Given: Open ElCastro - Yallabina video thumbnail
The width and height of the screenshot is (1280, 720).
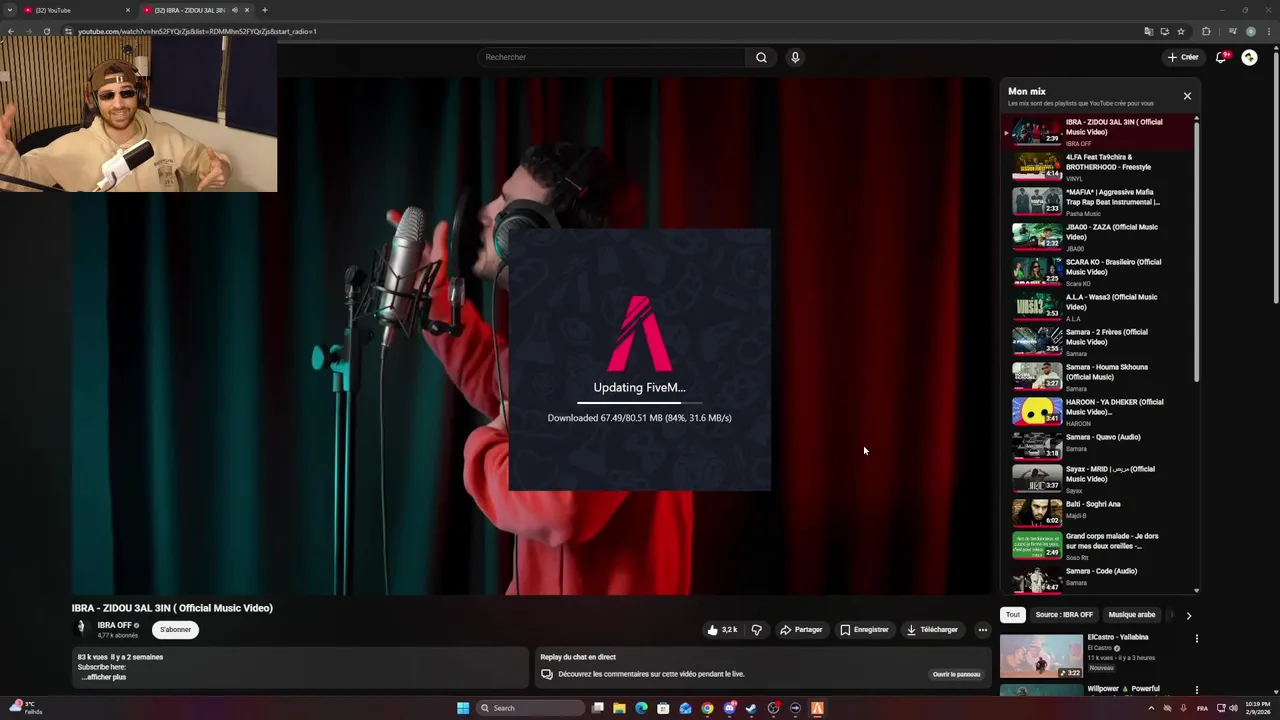Looking at the screenshot, I should click(x=1041, y=656).
